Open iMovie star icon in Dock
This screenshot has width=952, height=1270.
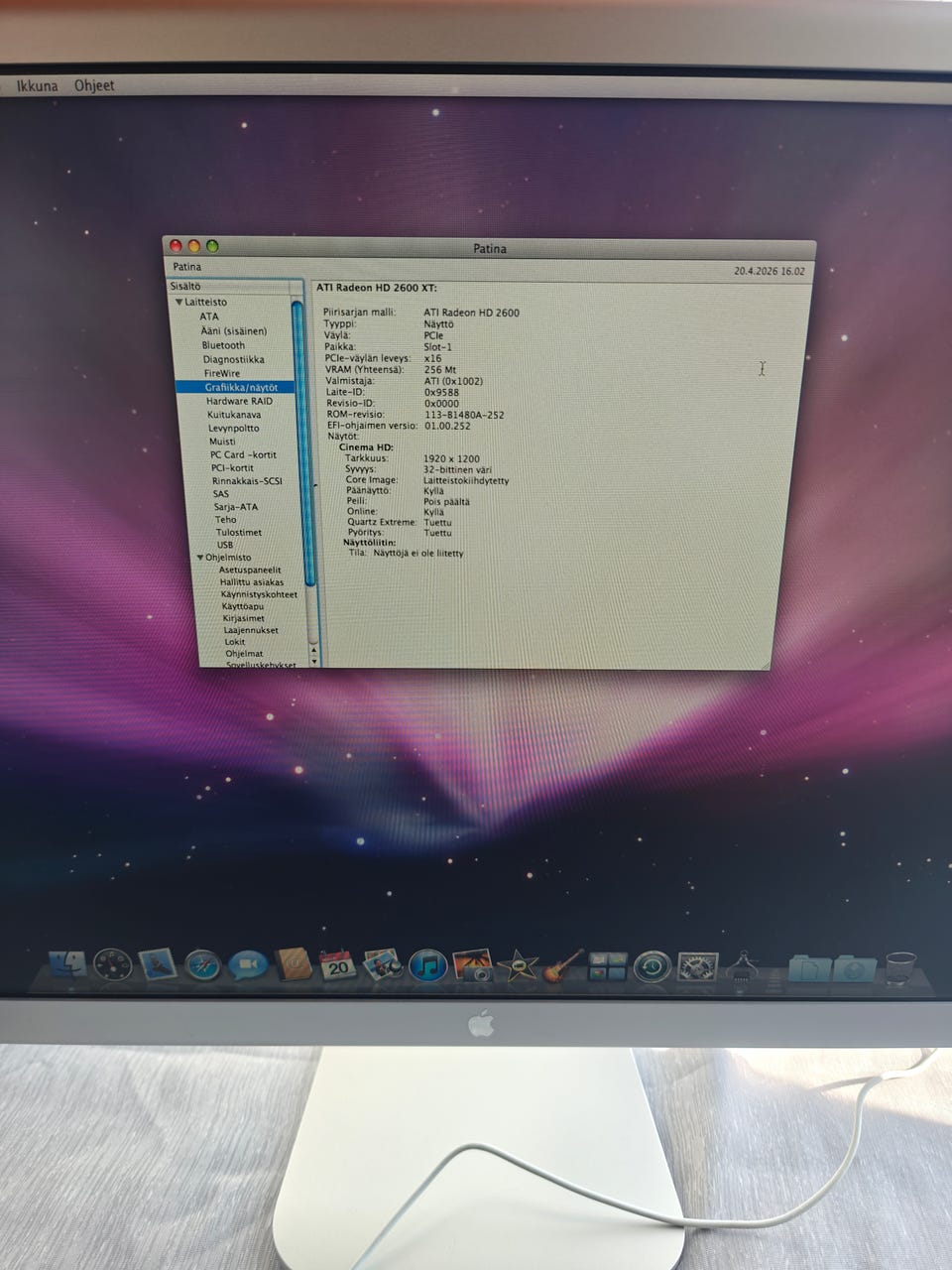(x=519, y=964)
